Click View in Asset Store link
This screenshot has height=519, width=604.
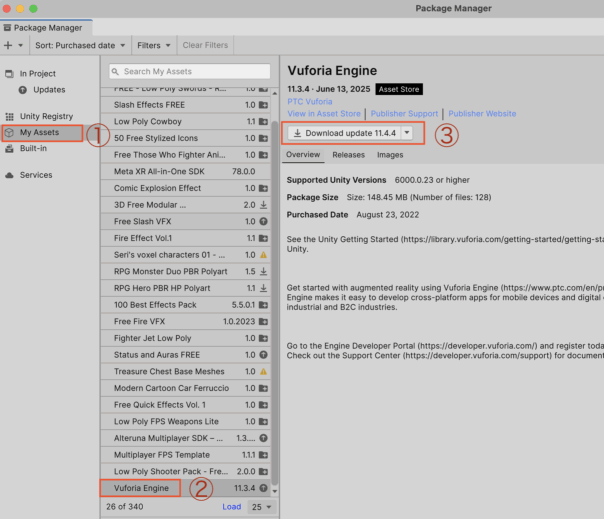(324, 114)
